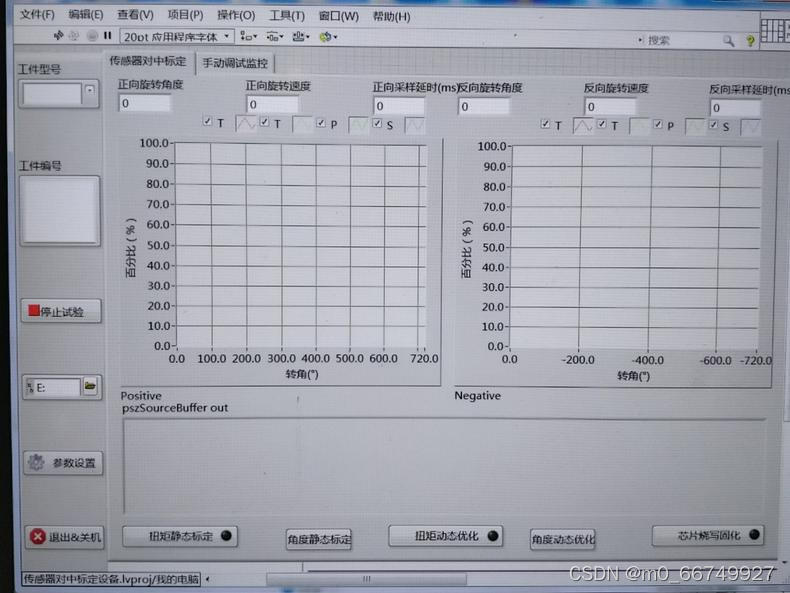Click the Pause toolbar button
Image resolution: width=790 pixels, height=593 pixels.
coord(107,35)
